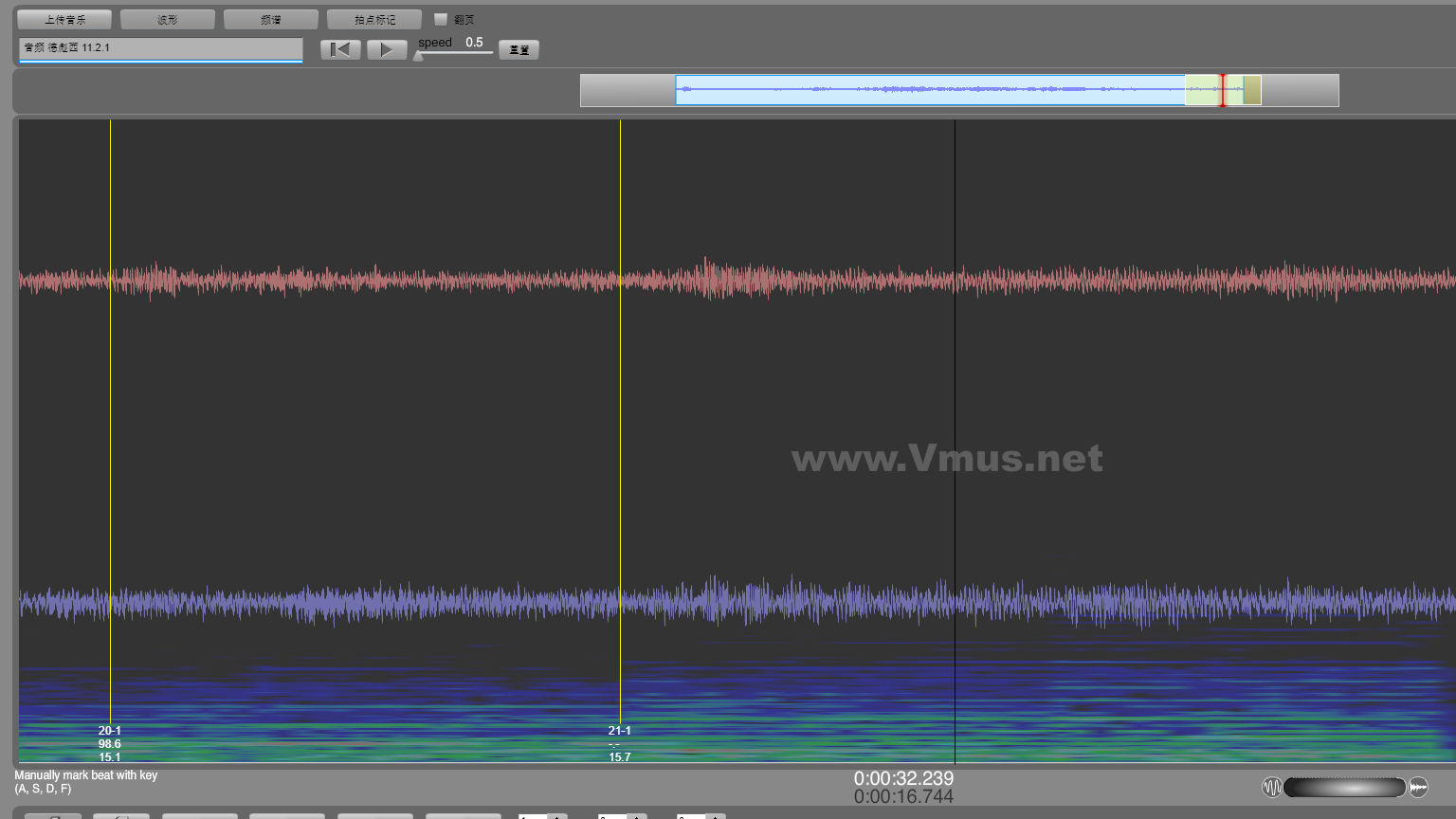Image resolution: width=1456 pixels, height=819 pixels.
Task: Select the 频谱 spectrum button
Action: click(271, 19)
